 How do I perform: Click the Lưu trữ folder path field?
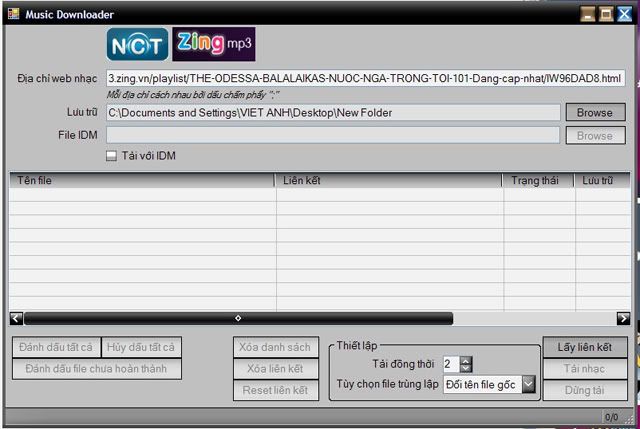pos(332,113)
